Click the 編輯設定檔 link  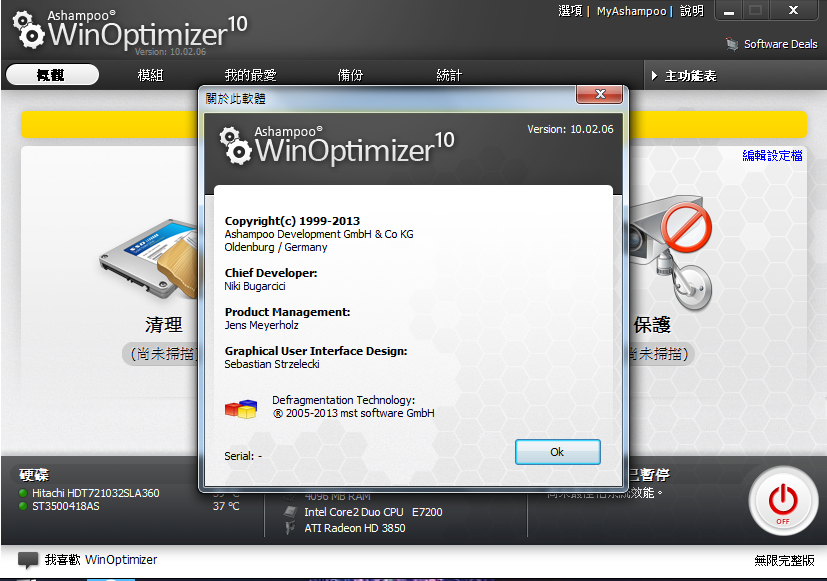pos(773,156)
